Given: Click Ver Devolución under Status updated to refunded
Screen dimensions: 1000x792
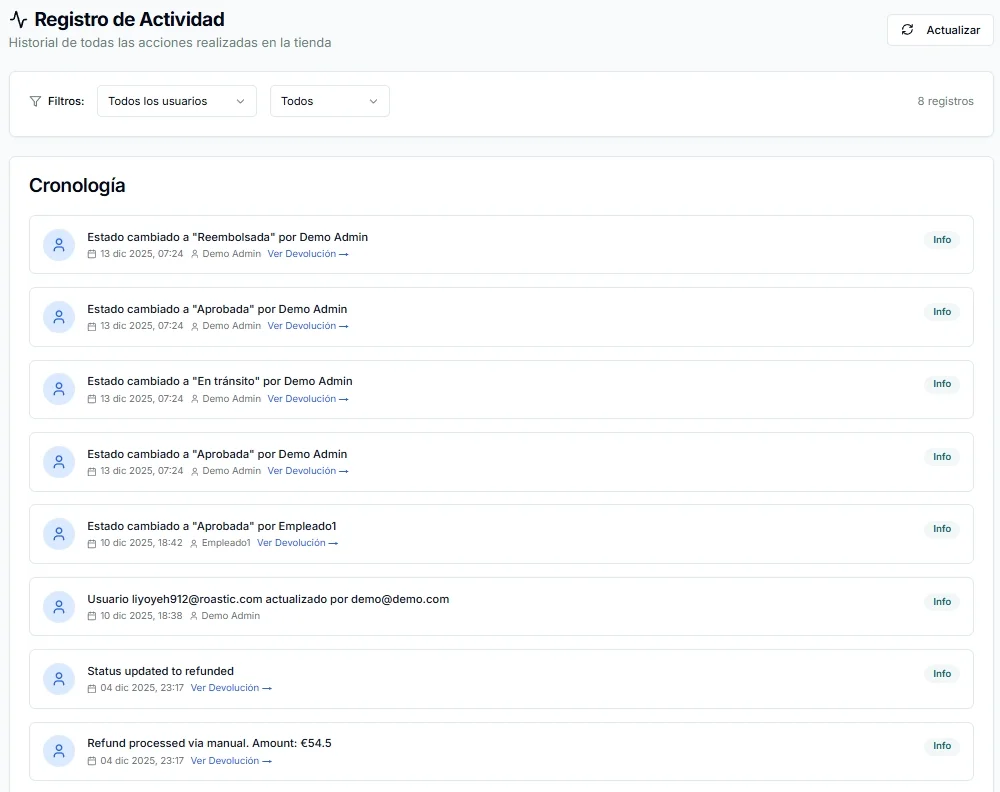Looking at the screenshot, I should [x=231, y=688].
